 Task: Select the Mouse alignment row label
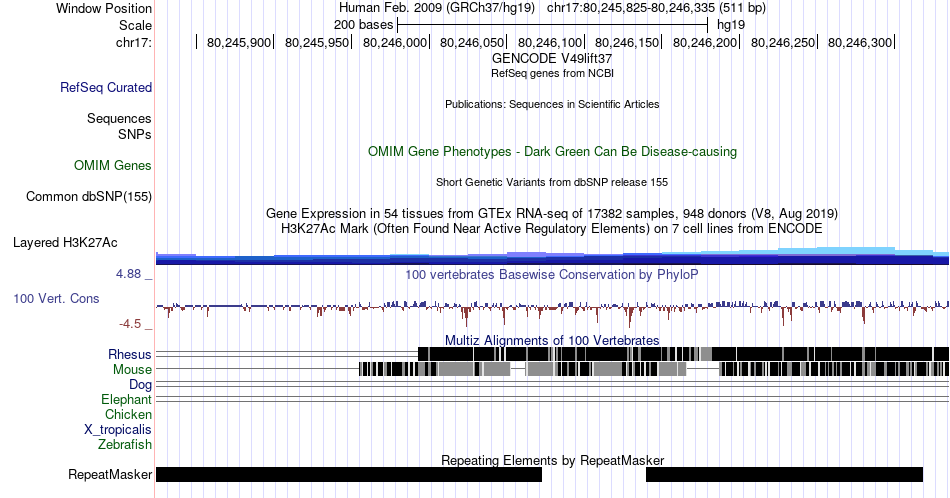[x=132, y=369]
